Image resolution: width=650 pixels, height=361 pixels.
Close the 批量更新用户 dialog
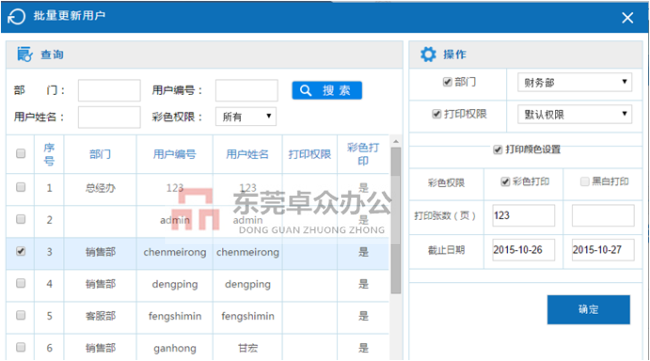pos(627,17)
